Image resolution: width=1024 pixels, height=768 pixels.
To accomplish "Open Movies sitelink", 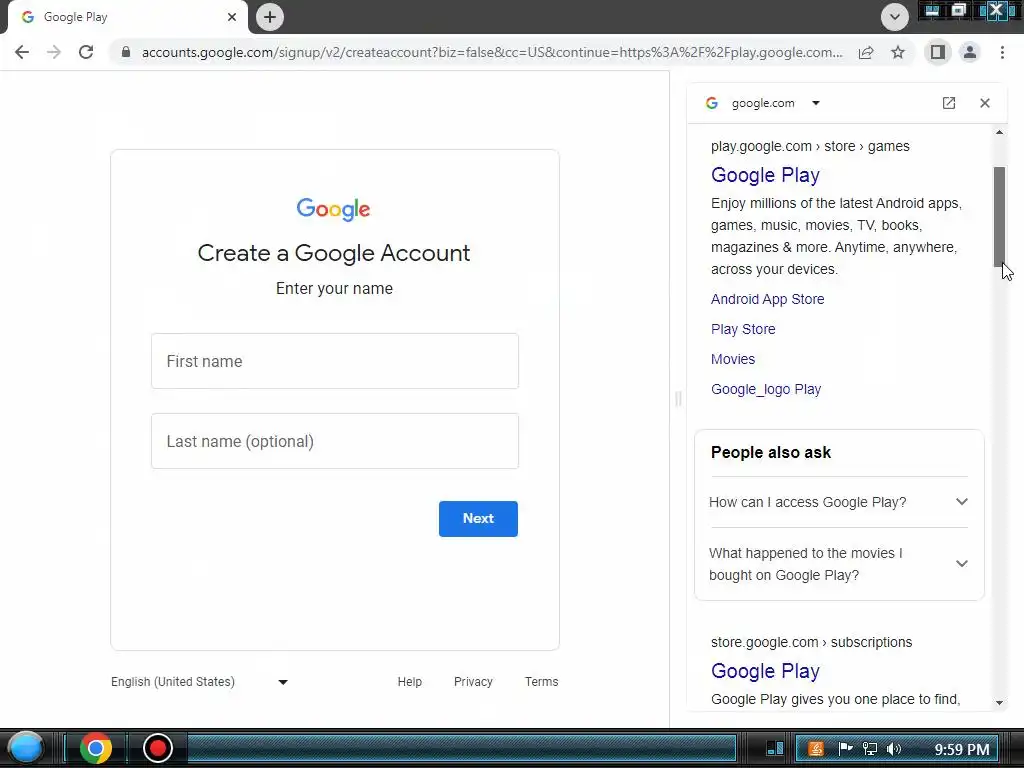I will click(x=733, y=359).
